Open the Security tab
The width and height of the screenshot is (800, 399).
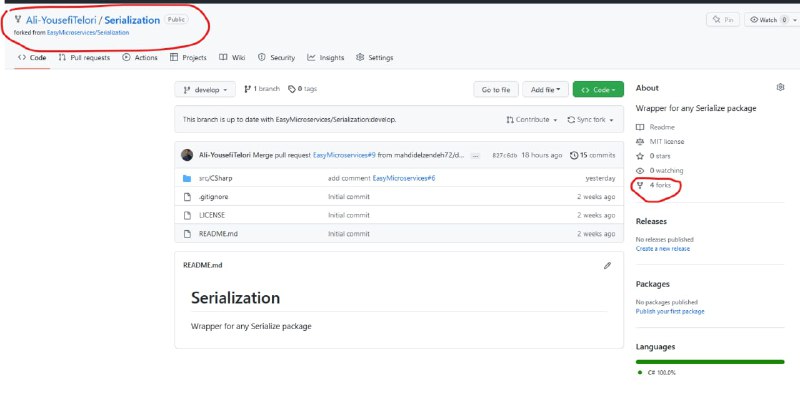(x=277, y=58)
